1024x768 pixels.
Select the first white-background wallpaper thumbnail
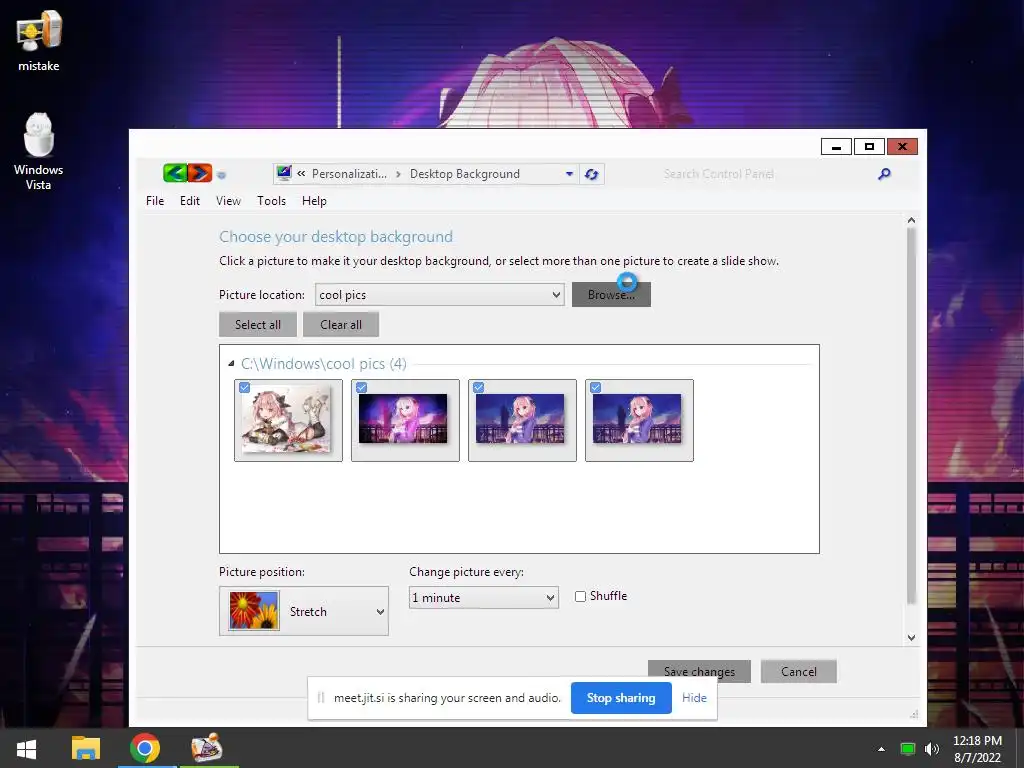(x=288, y=420)
